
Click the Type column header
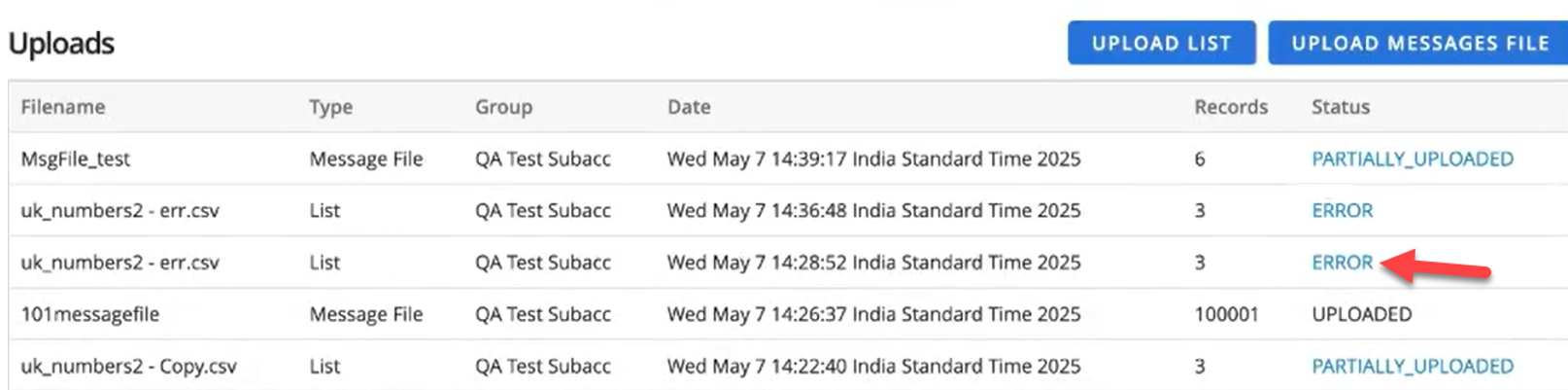point(330,107)
